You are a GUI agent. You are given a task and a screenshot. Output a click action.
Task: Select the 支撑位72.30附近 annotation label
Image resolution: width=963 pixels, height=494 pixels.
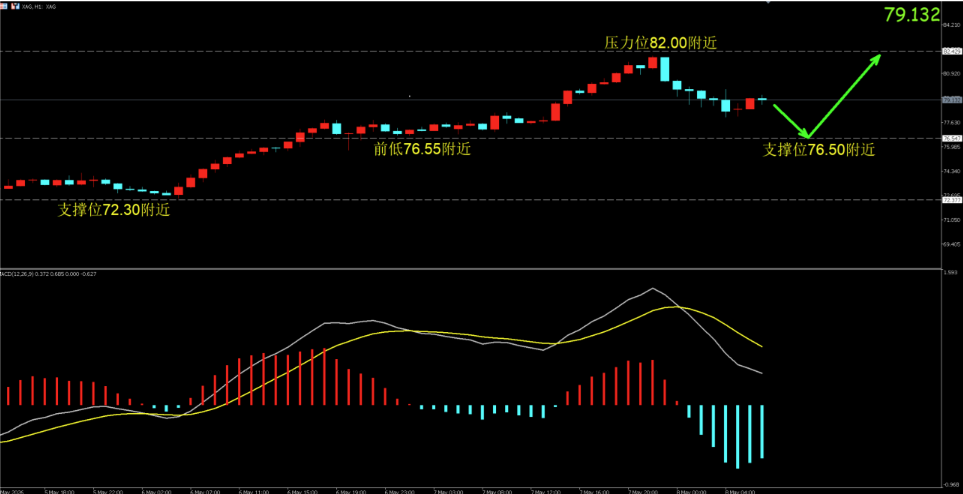[x=114, y=210]
